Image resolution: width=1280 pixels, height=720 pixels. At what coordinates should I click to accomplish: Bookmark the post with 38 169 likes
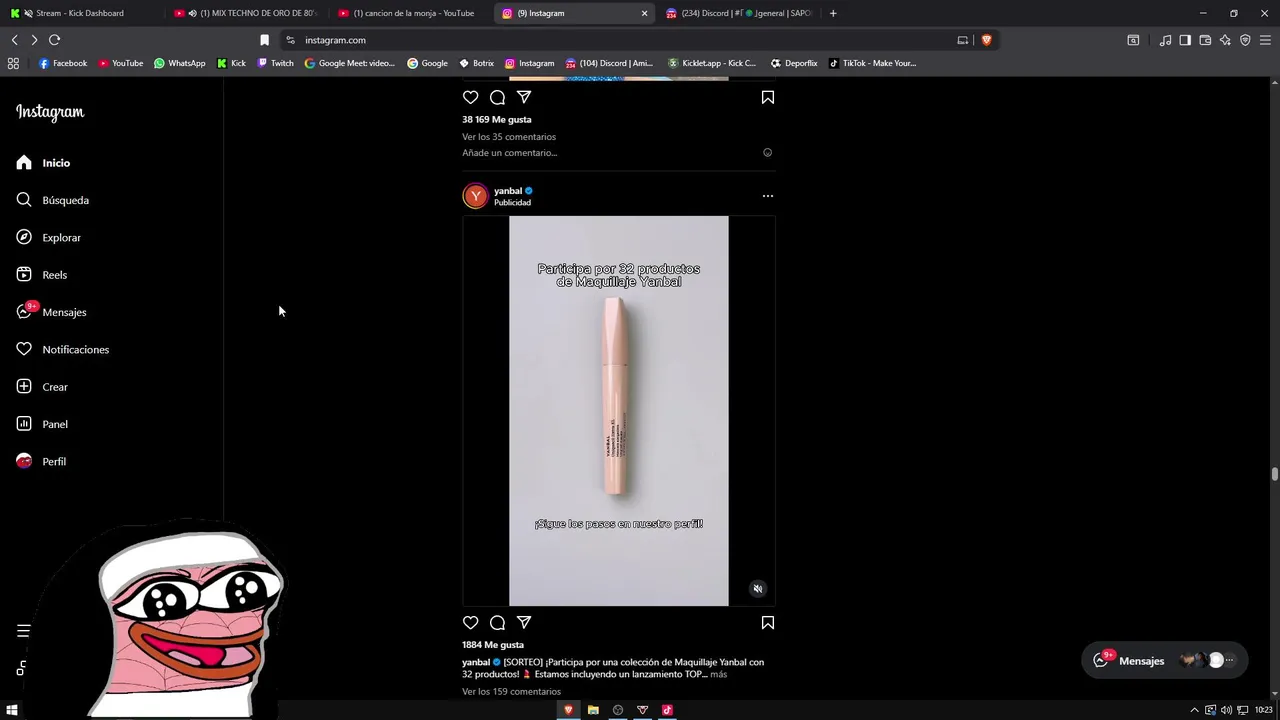point(768,97)
